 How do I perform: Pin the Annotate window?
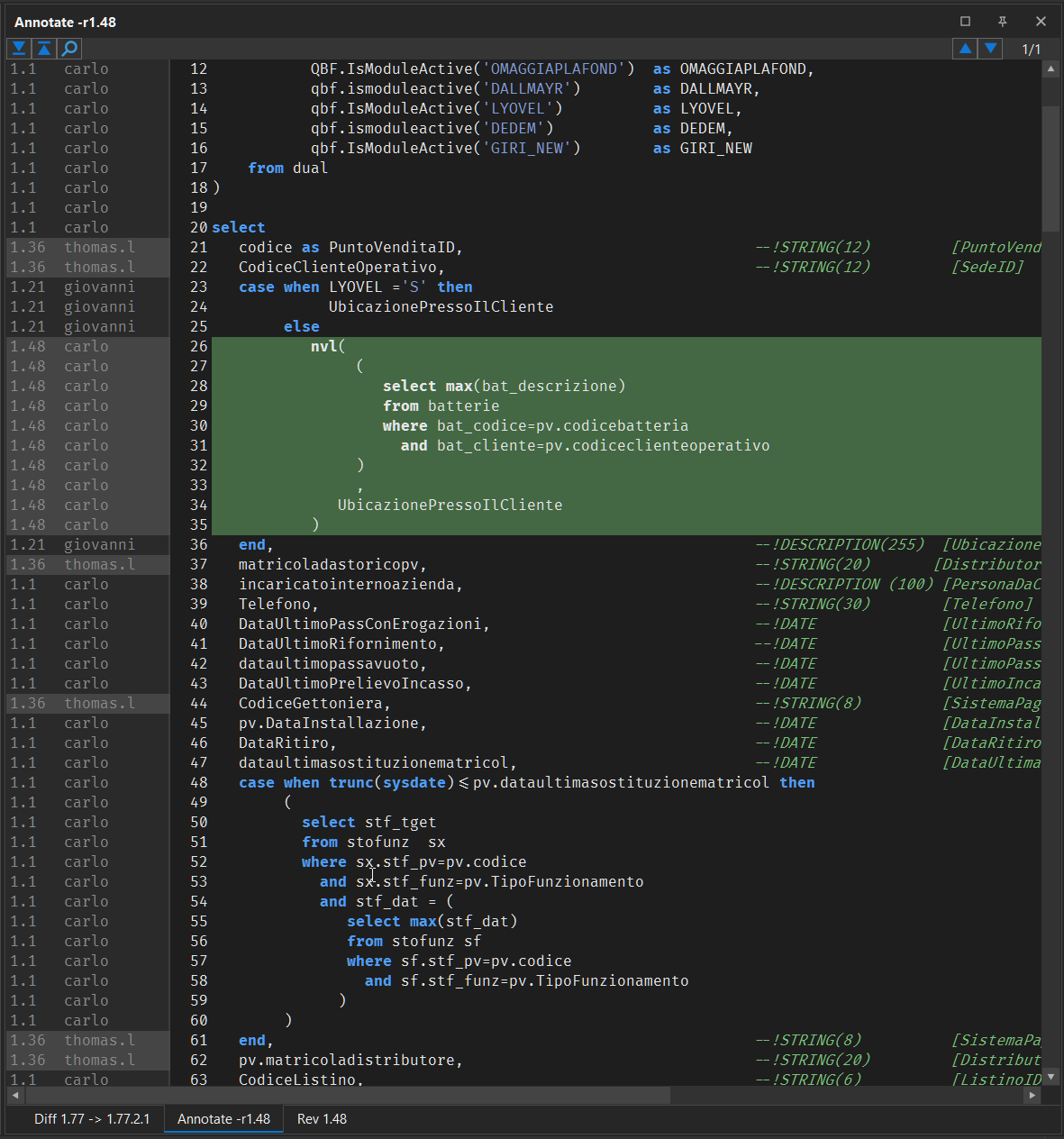pos(1003,22)
